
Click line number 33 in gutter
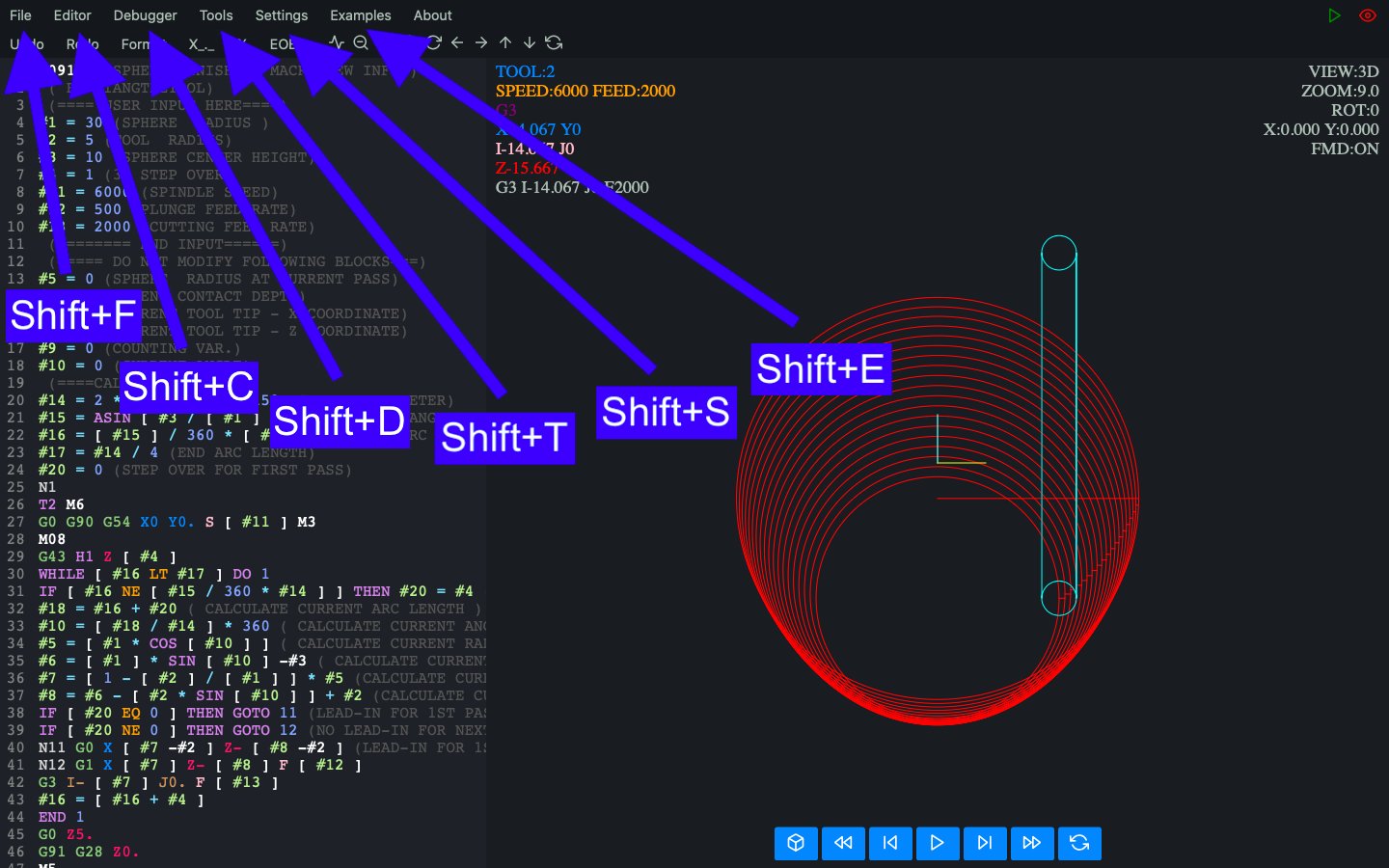(x=15, y=626)
